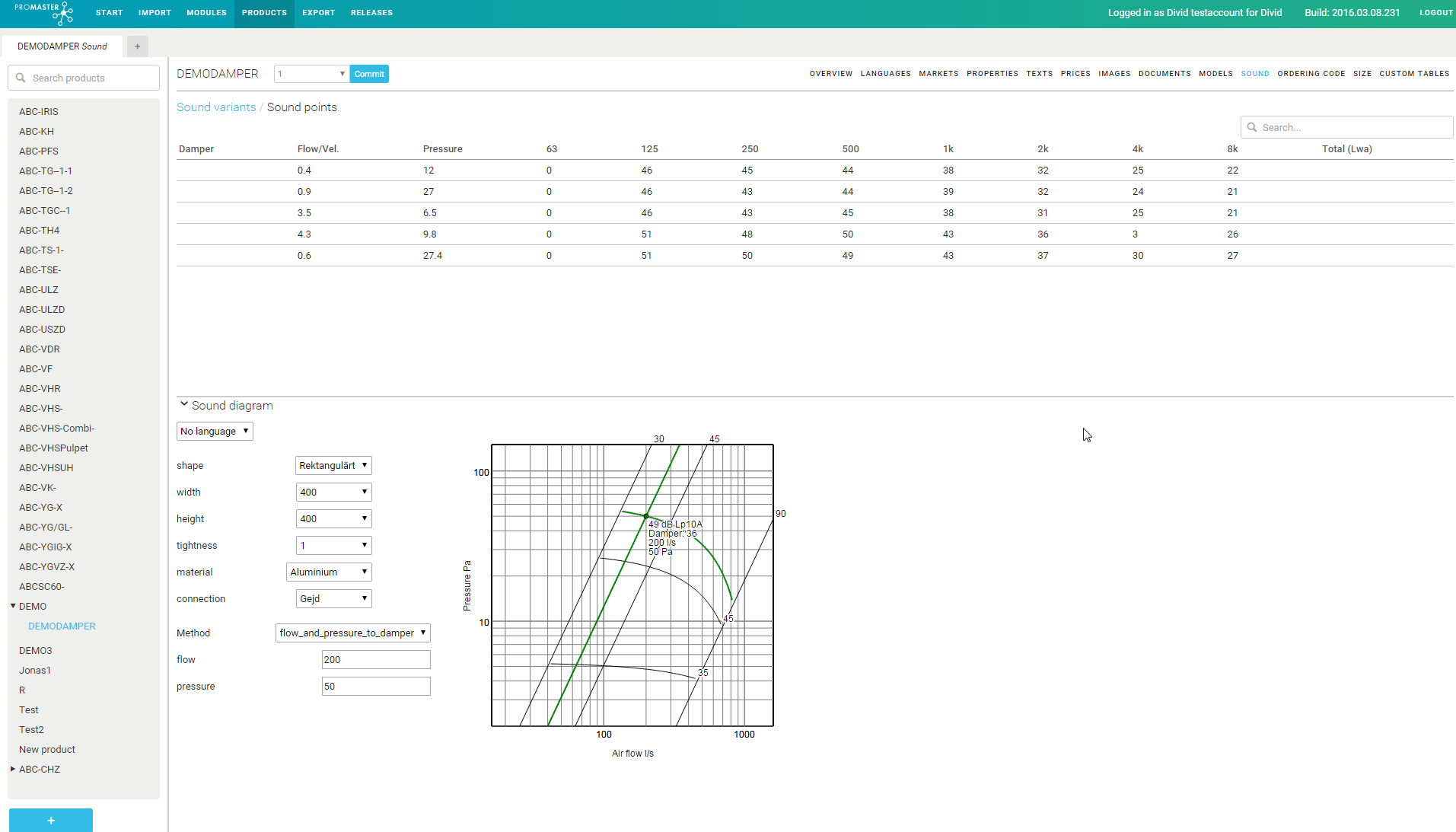Select DEMODAMPER under DEMO
1456x832 pixels.
(x=62, y=626)
